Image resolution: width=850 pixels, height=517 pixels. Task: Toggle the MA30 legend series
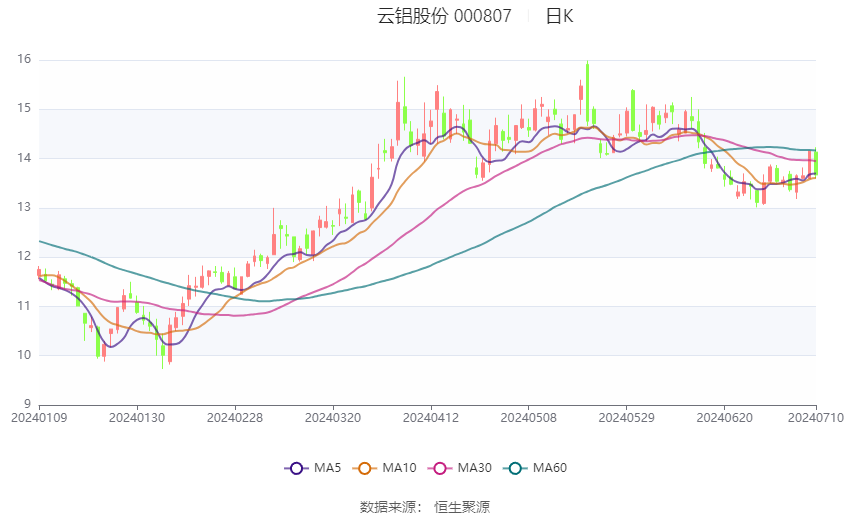[x=460, y=468]
